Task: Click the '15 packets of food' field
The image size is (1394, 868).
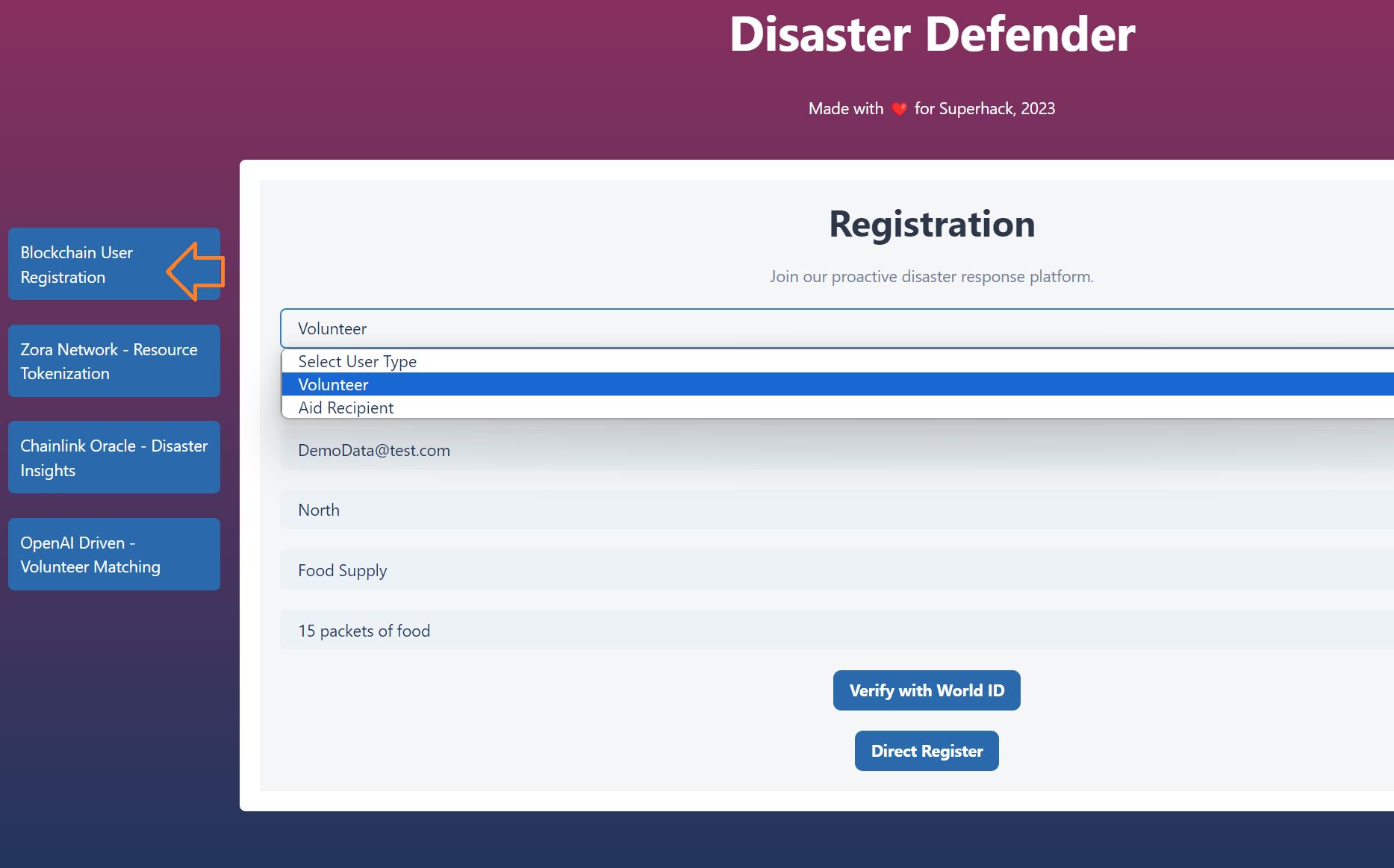Action: (837, 631)
